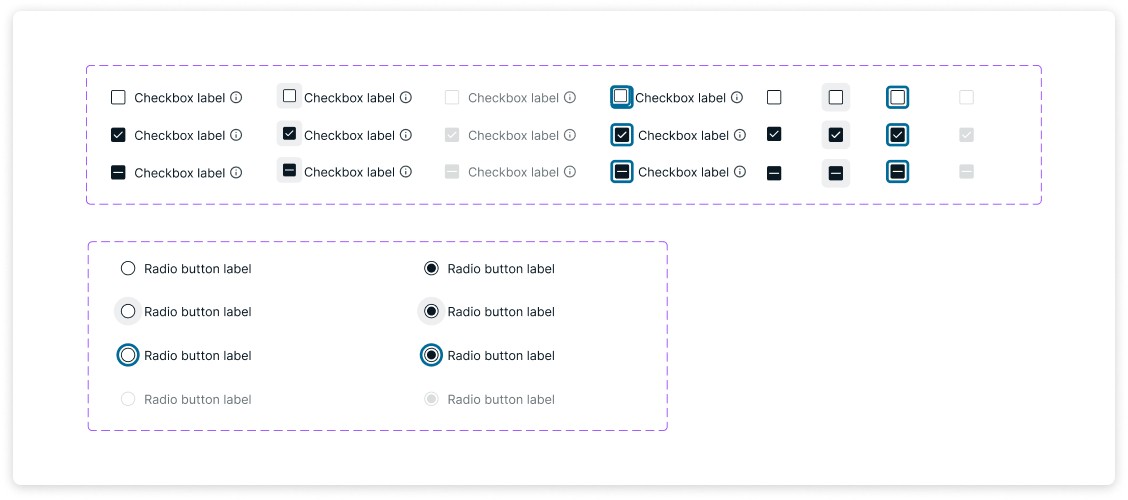Tick the default unchecked labeled checkbox
The width and height of the screenshot is (1128, 500).
point(119,97)
